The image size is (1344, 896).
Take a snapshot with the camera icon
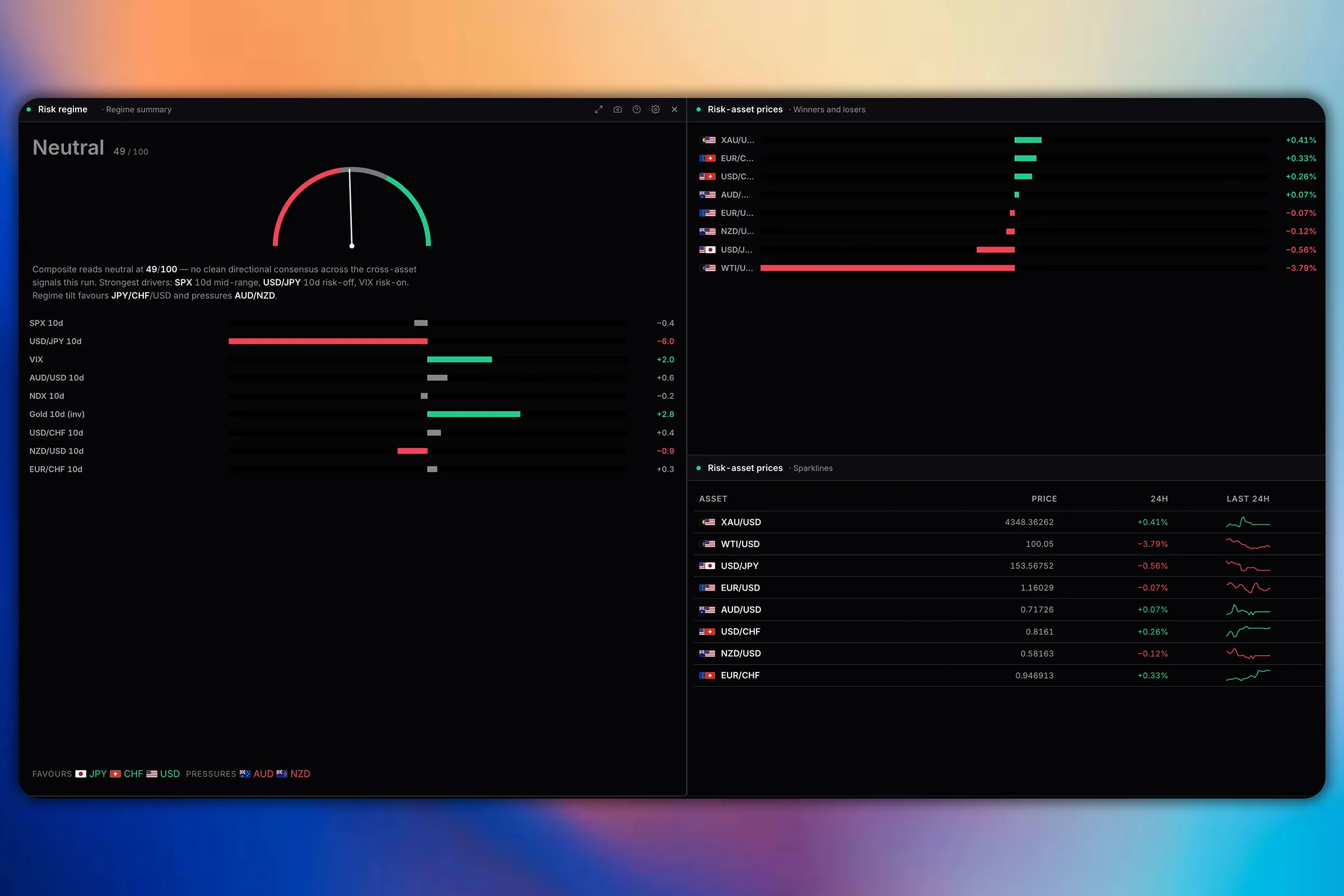pos(617,109)
